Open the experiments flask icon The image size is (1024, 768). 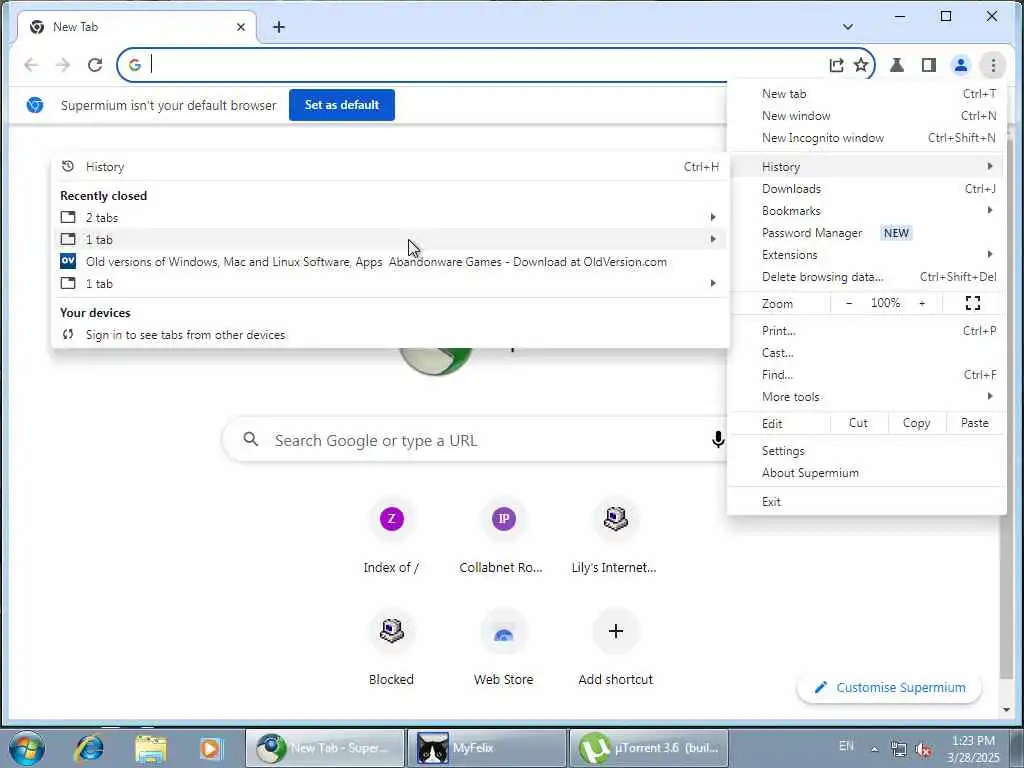(x=897, y=65)
